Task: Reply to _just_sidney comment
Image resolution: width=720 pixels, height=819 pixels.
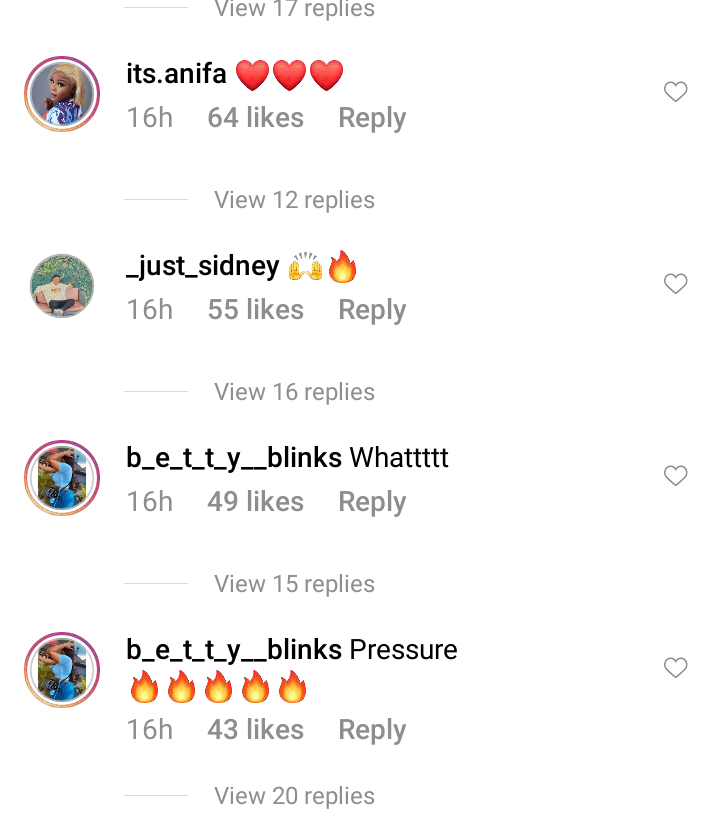Action: (x=372, y=310)
